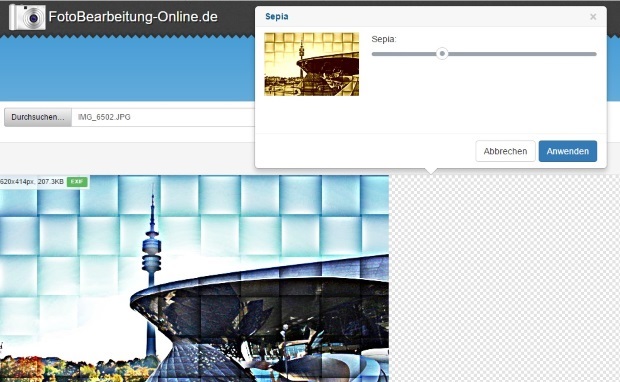Click the transparent checkered canvas area

(x=504, y=277)
